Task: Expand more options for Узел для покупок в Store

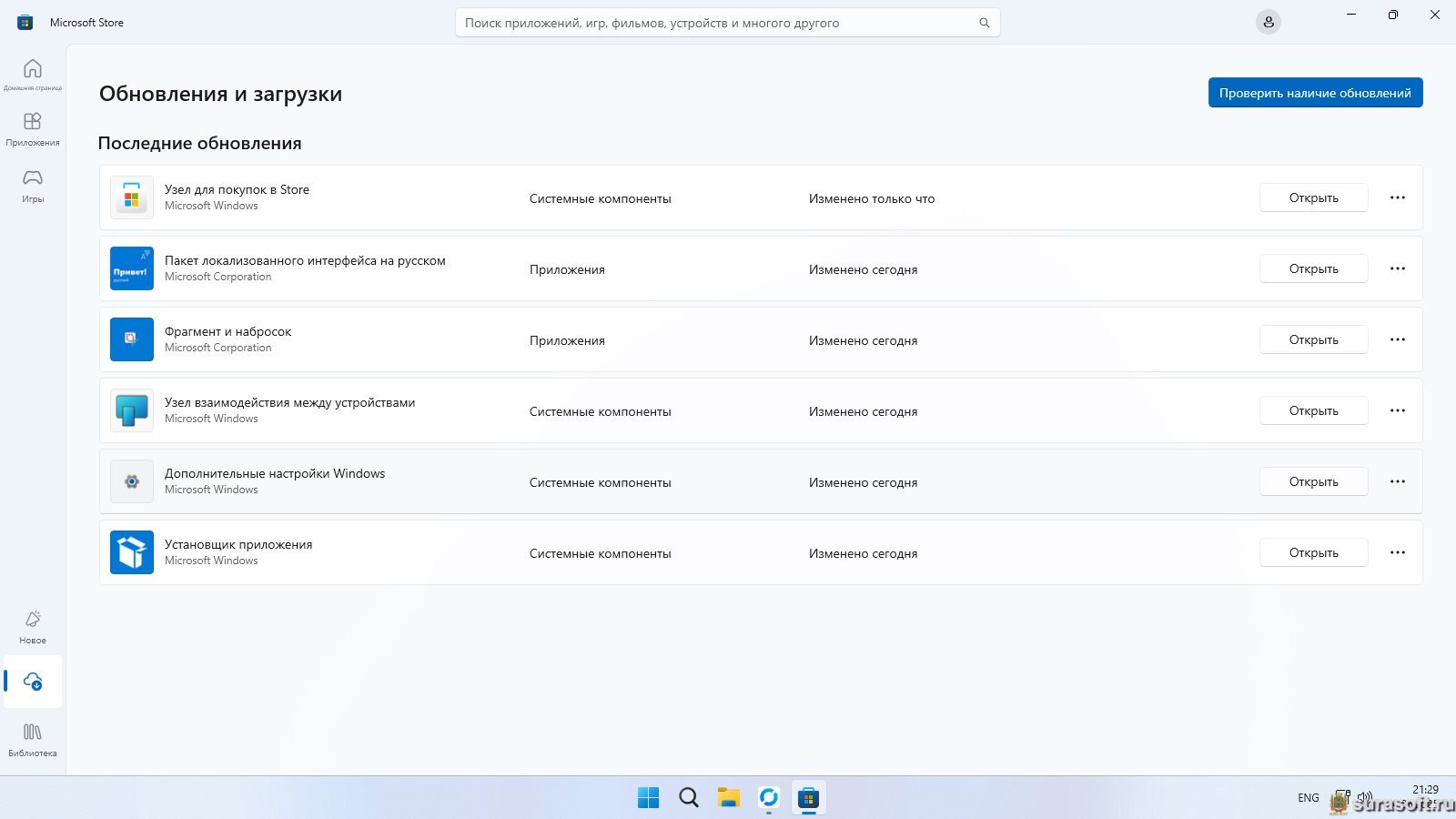Action: pos(1398,197)
